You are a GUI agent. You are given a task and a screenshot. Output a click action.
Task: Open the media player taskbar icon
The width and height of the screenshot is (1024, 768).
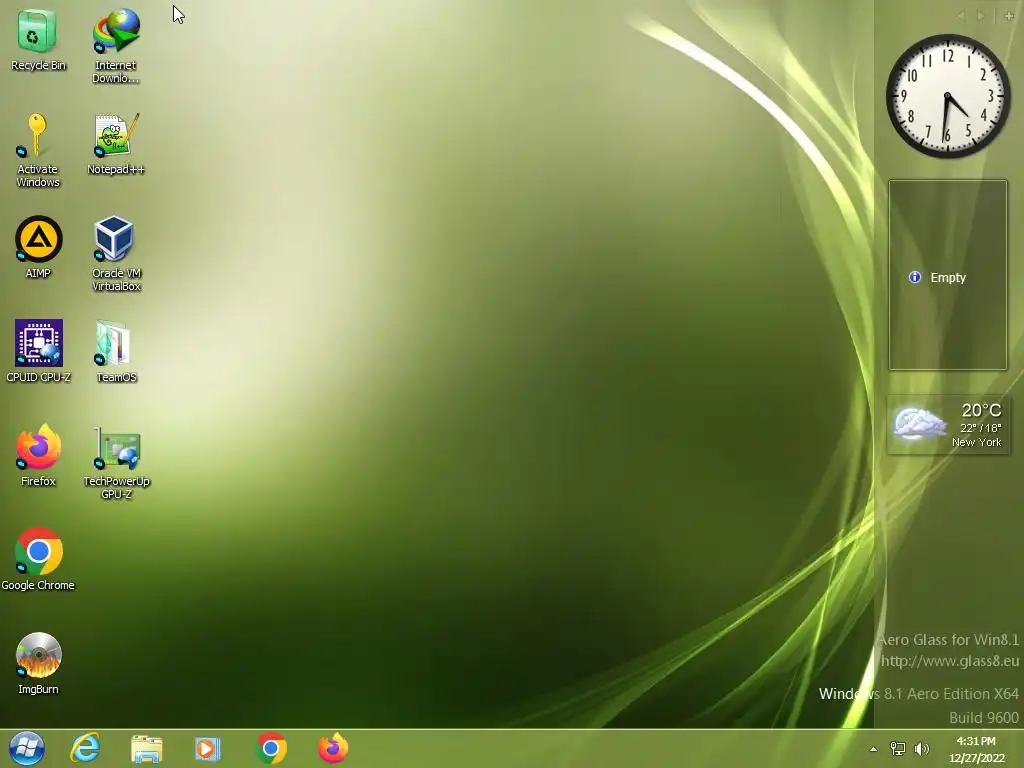pos(207,748)
